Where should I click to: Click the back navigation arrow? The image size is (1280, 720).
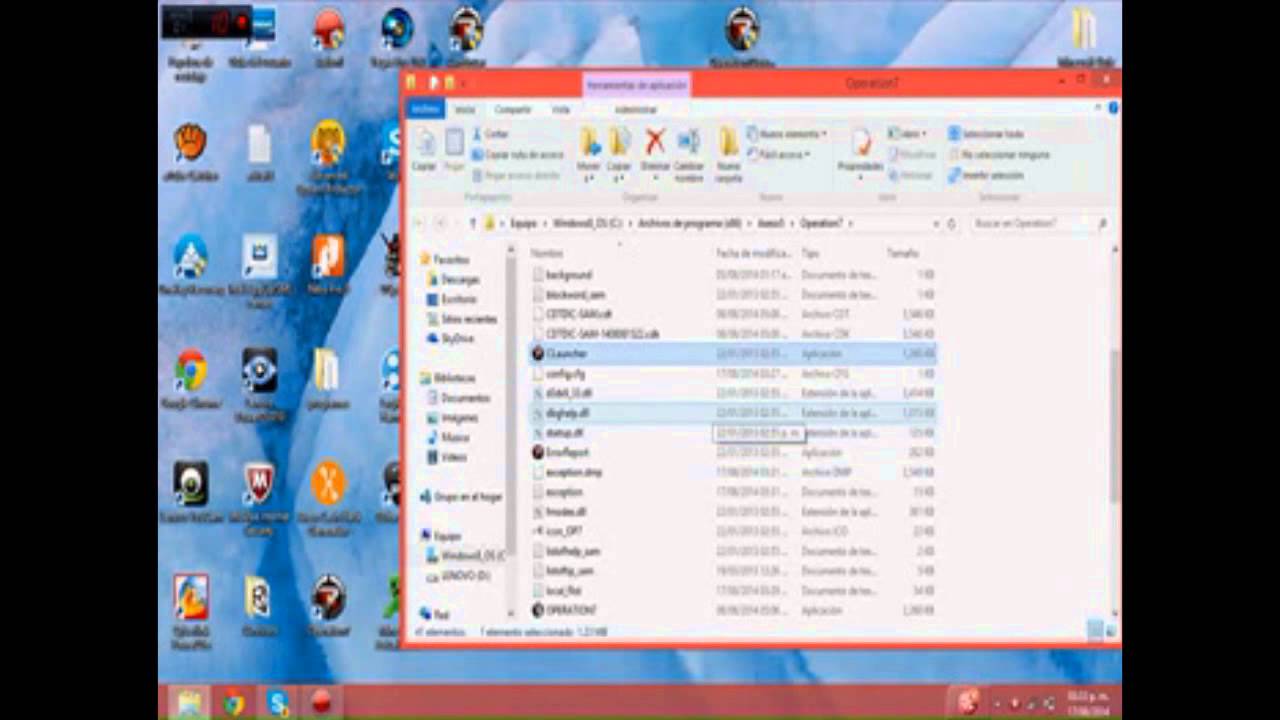pos(419,223)
